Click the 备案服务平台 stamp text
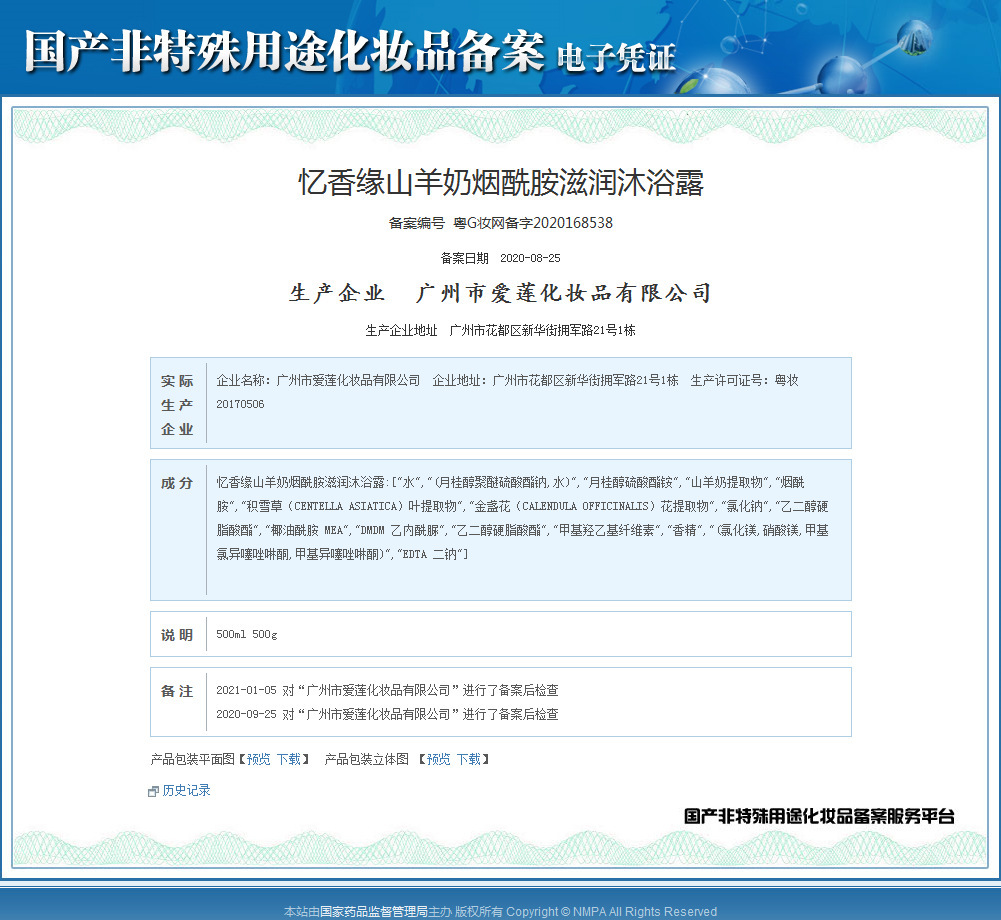The height and width of the screenshot is (920, 1001). pyautogui.click(x=819, y=815)
